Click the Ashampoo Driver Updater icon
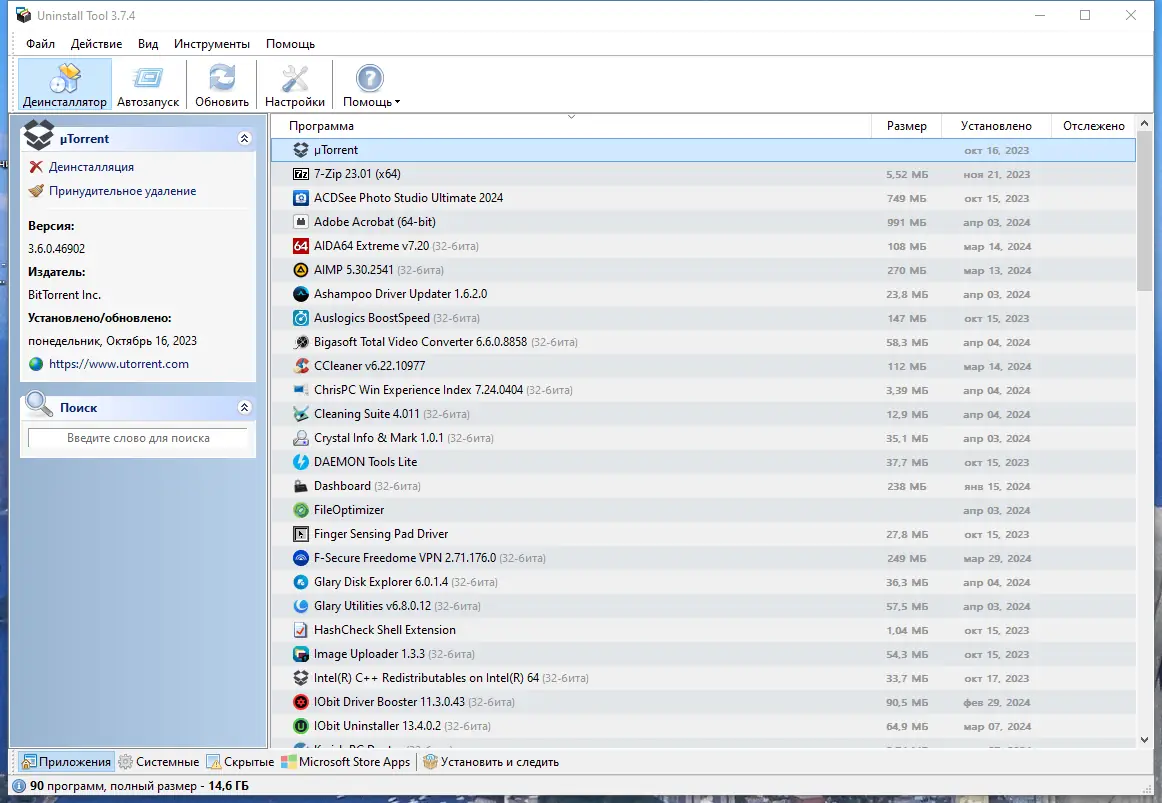Screen dimensions: 1162x803 point(300,294)
